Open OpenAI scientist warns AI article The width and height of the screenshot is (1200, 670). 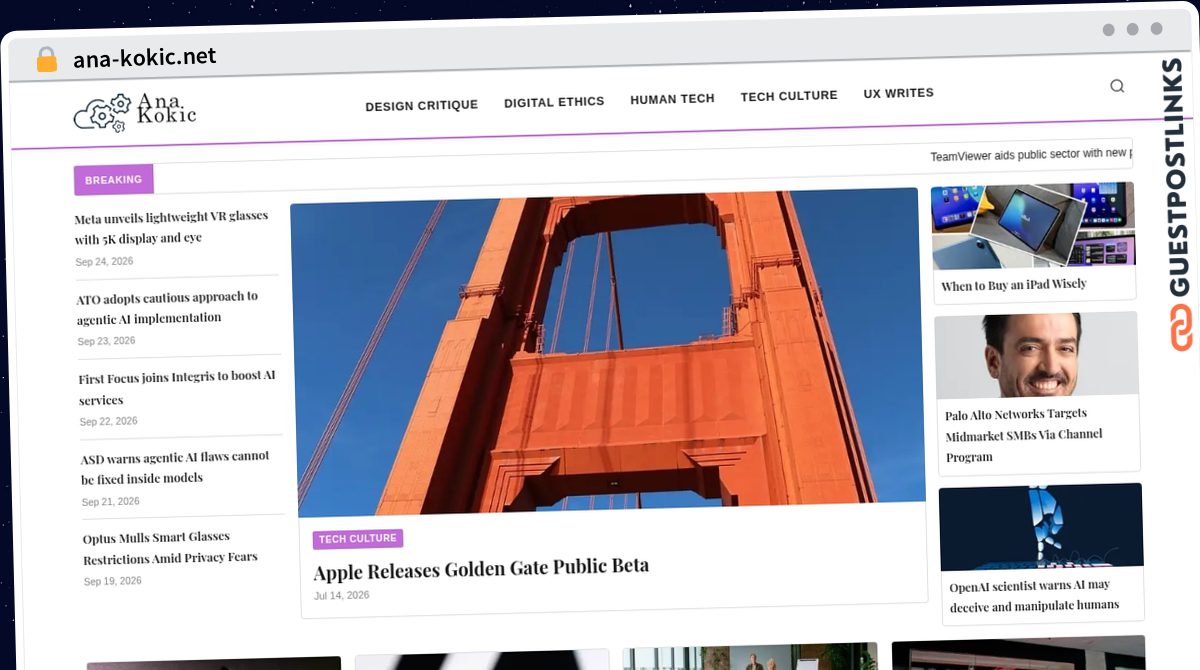coord(1034,595)
